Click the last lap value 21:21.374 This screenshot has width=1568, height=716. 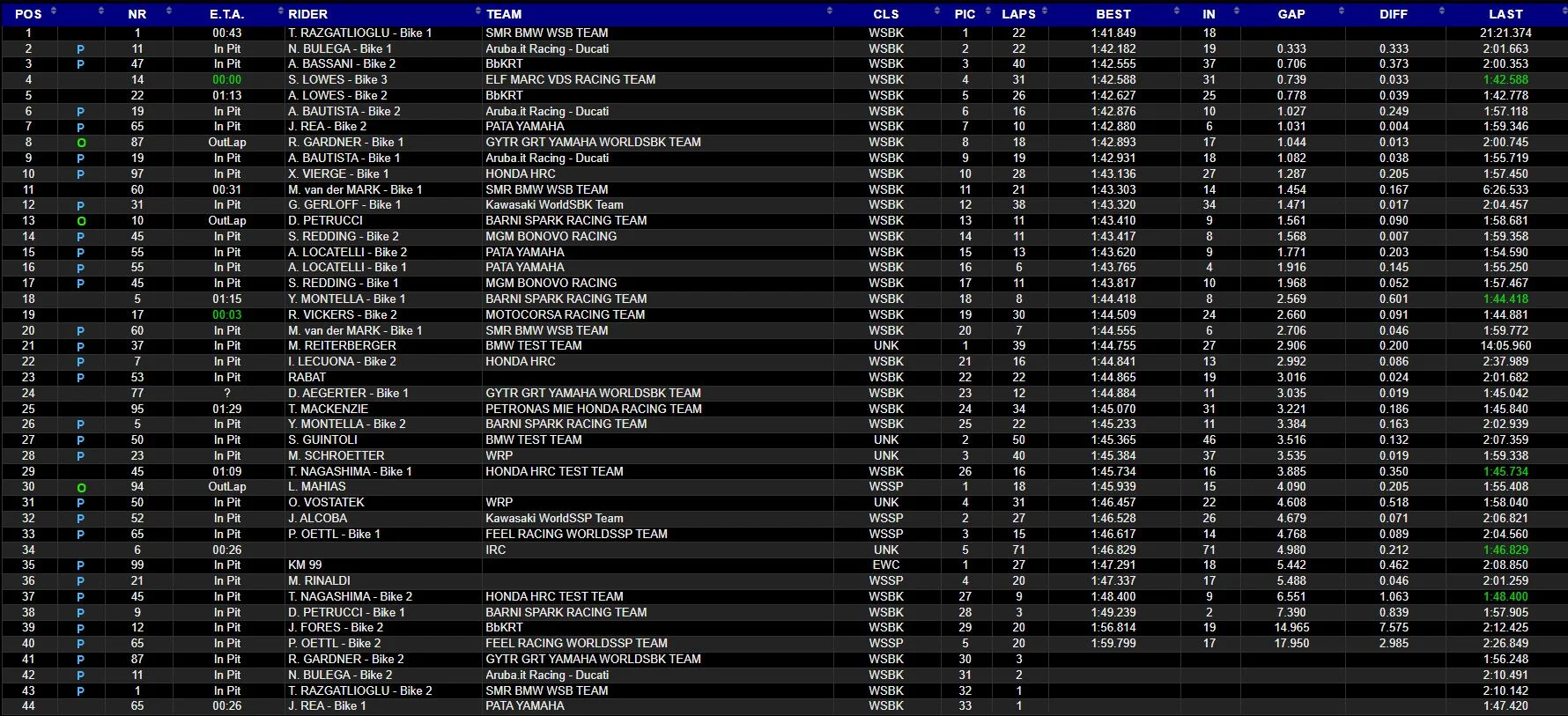pyautogui.click(x=1505, y=33)
